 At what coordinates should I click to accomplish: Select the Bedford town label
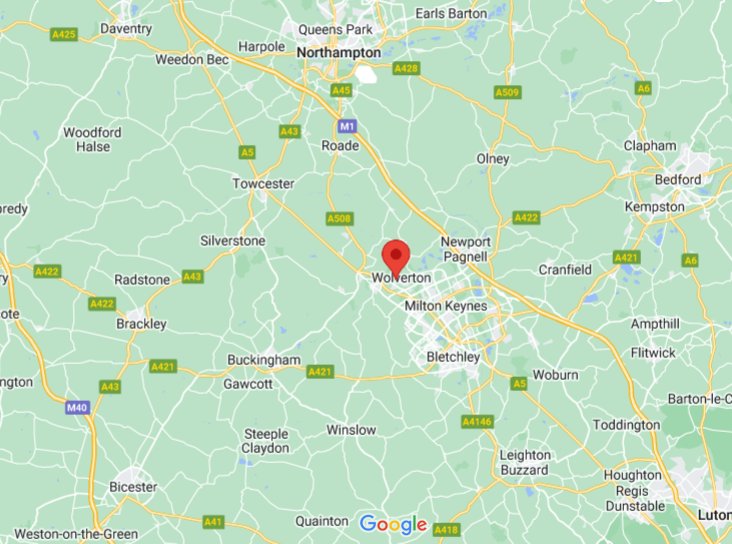click(x=678, y=179)
